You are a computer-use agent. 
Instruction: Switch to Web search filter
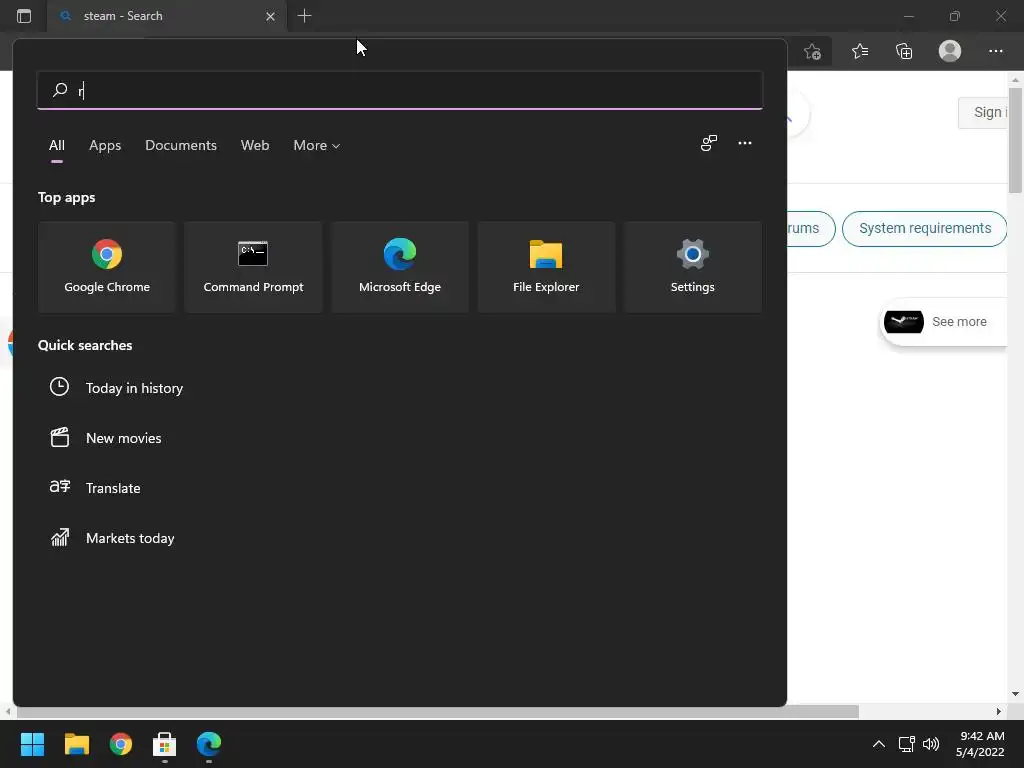click(x=255, y=145)
